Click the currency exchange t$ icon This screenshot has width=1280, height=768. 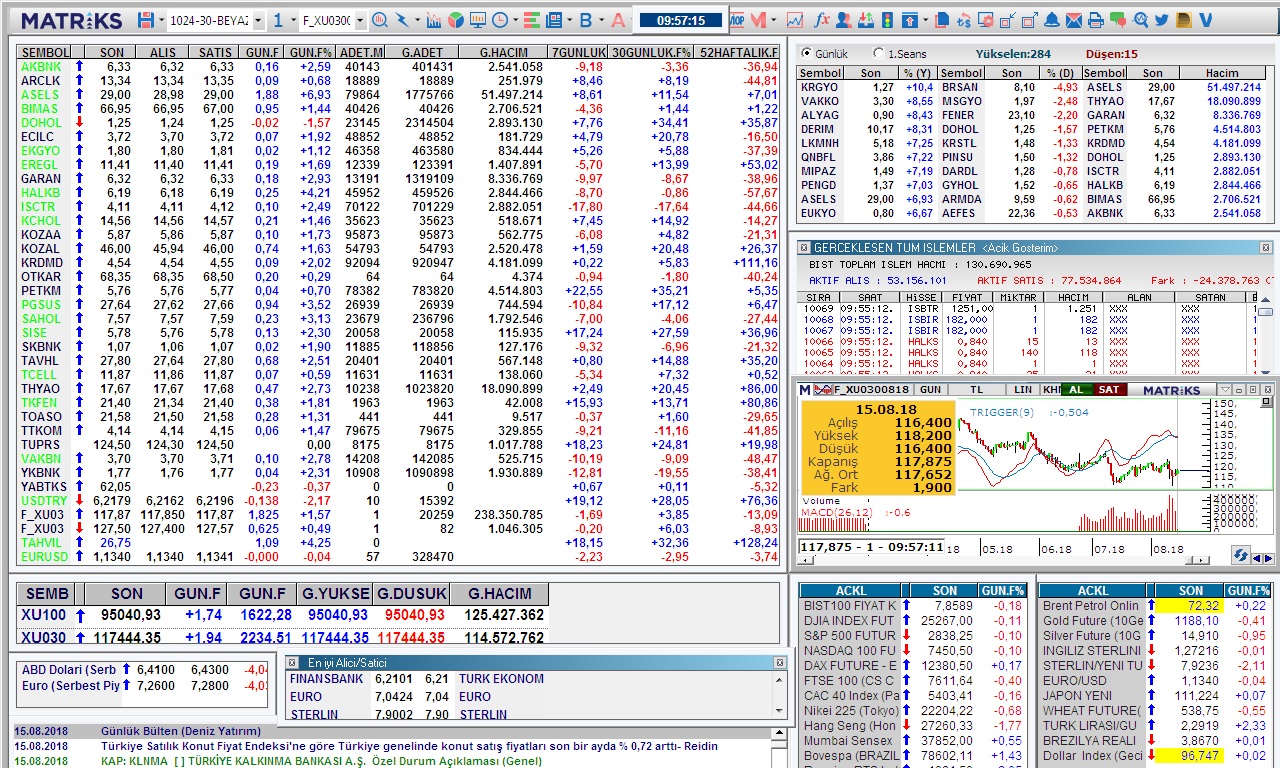pos(964,20)
